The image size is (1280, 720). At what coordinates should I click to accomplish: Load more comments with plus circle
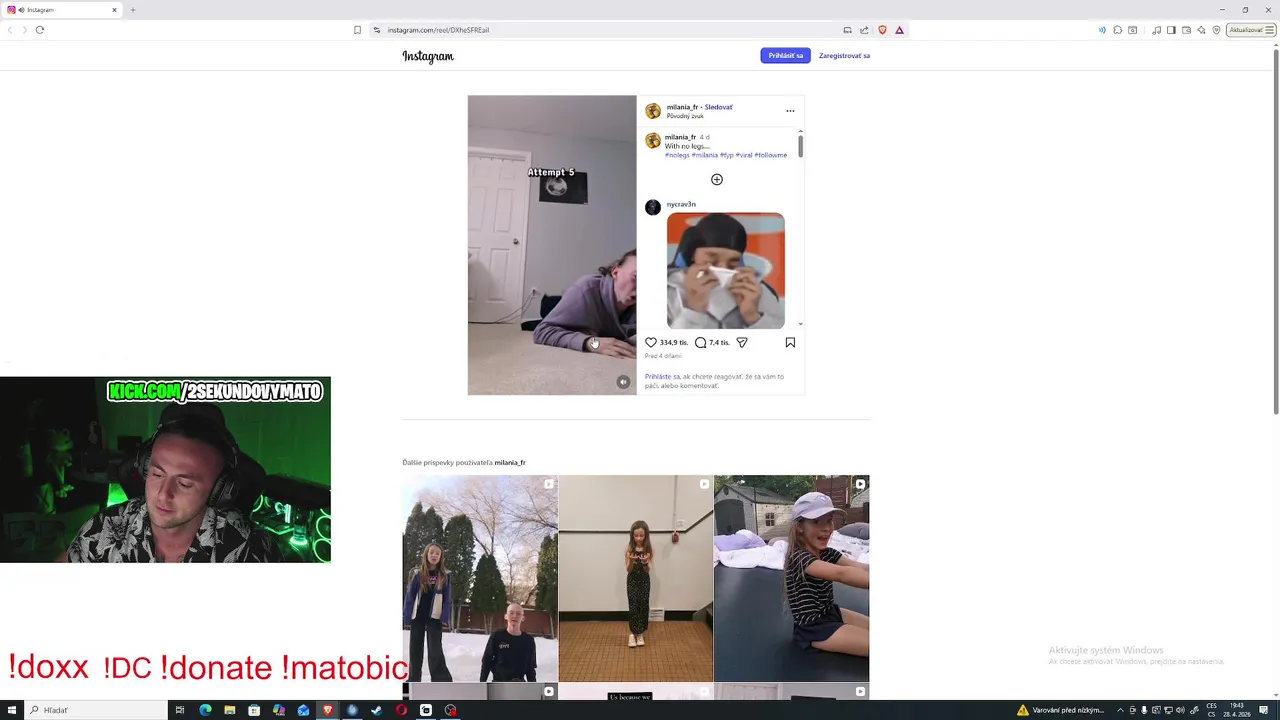716,179
